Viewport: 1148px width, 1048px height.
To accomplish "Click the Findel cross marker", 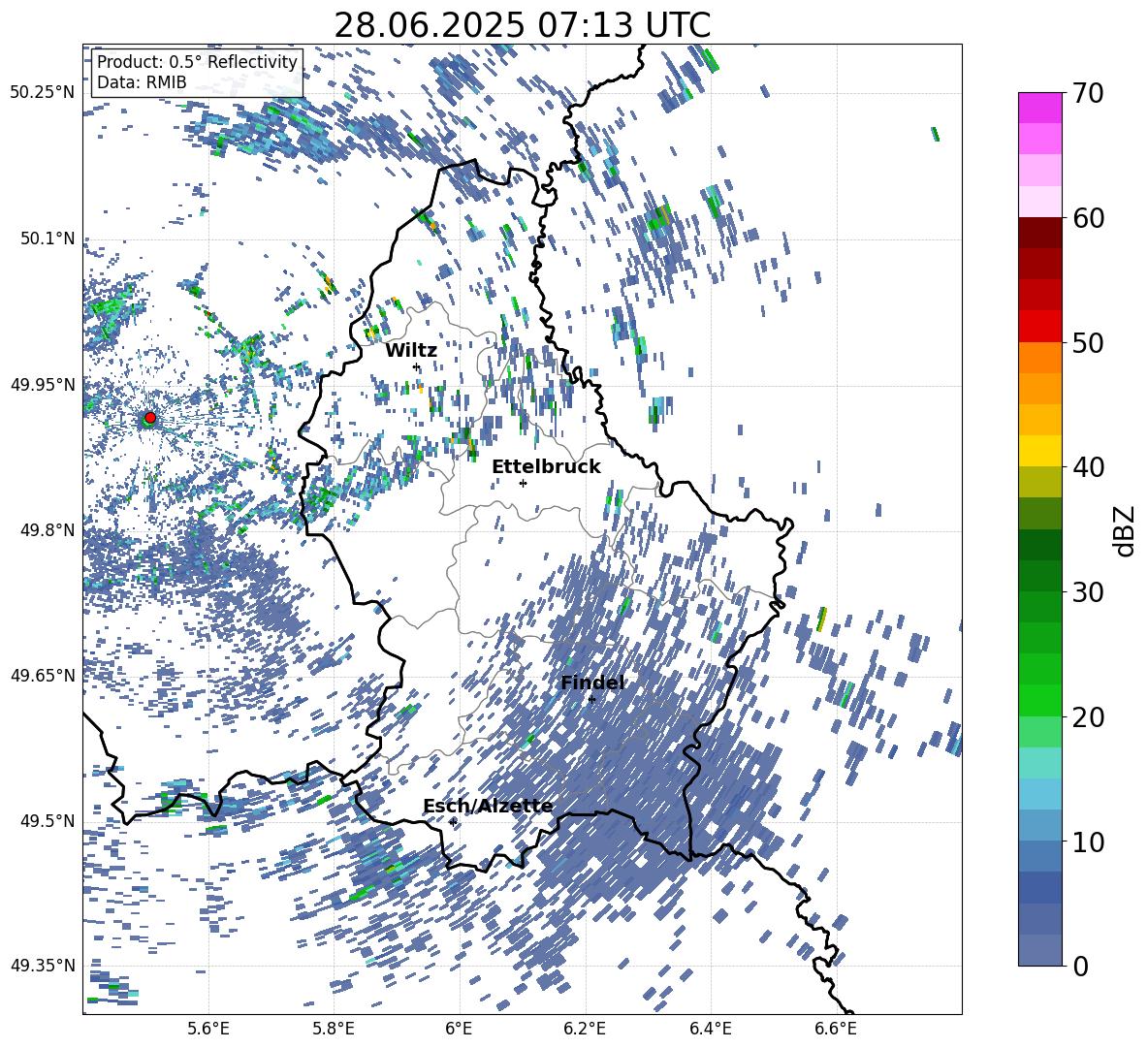I will (592, 700).
